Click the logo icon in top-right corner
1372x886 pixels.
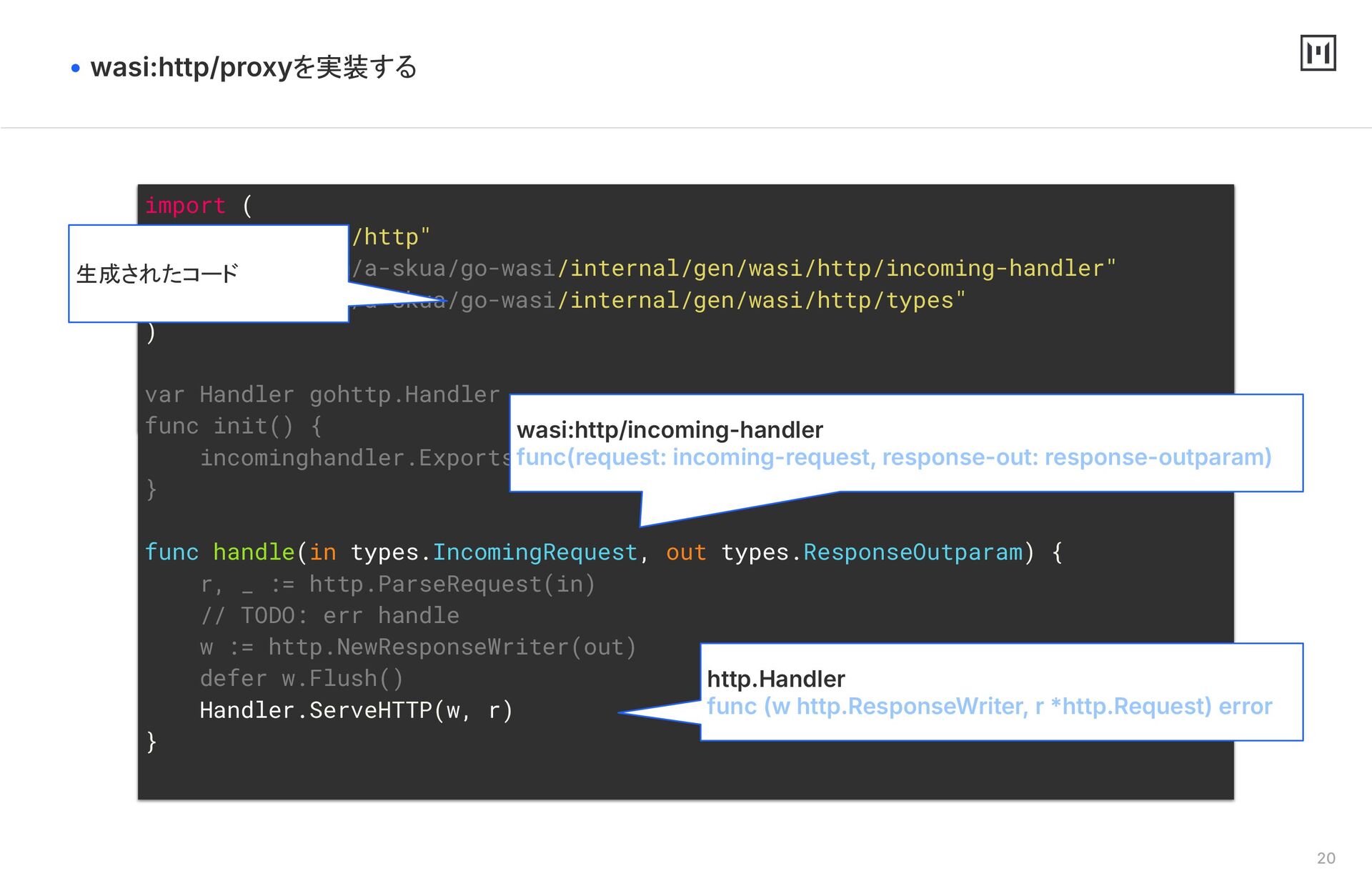point(1318,53)
